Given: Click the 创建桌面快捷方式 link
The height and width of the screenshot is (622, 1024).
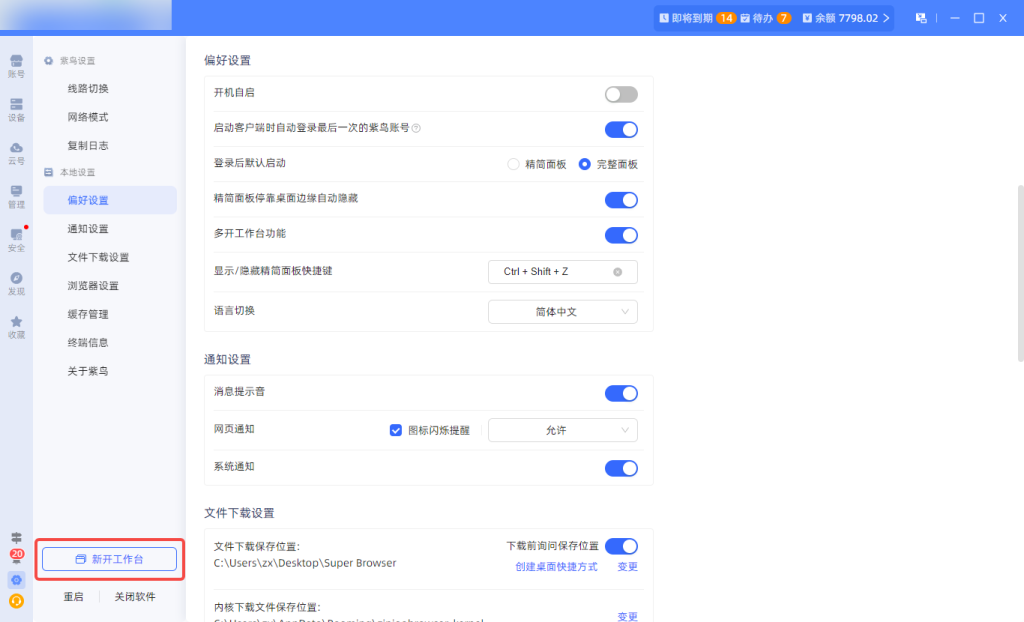Looking at the screenshot, I should point(556,567).
